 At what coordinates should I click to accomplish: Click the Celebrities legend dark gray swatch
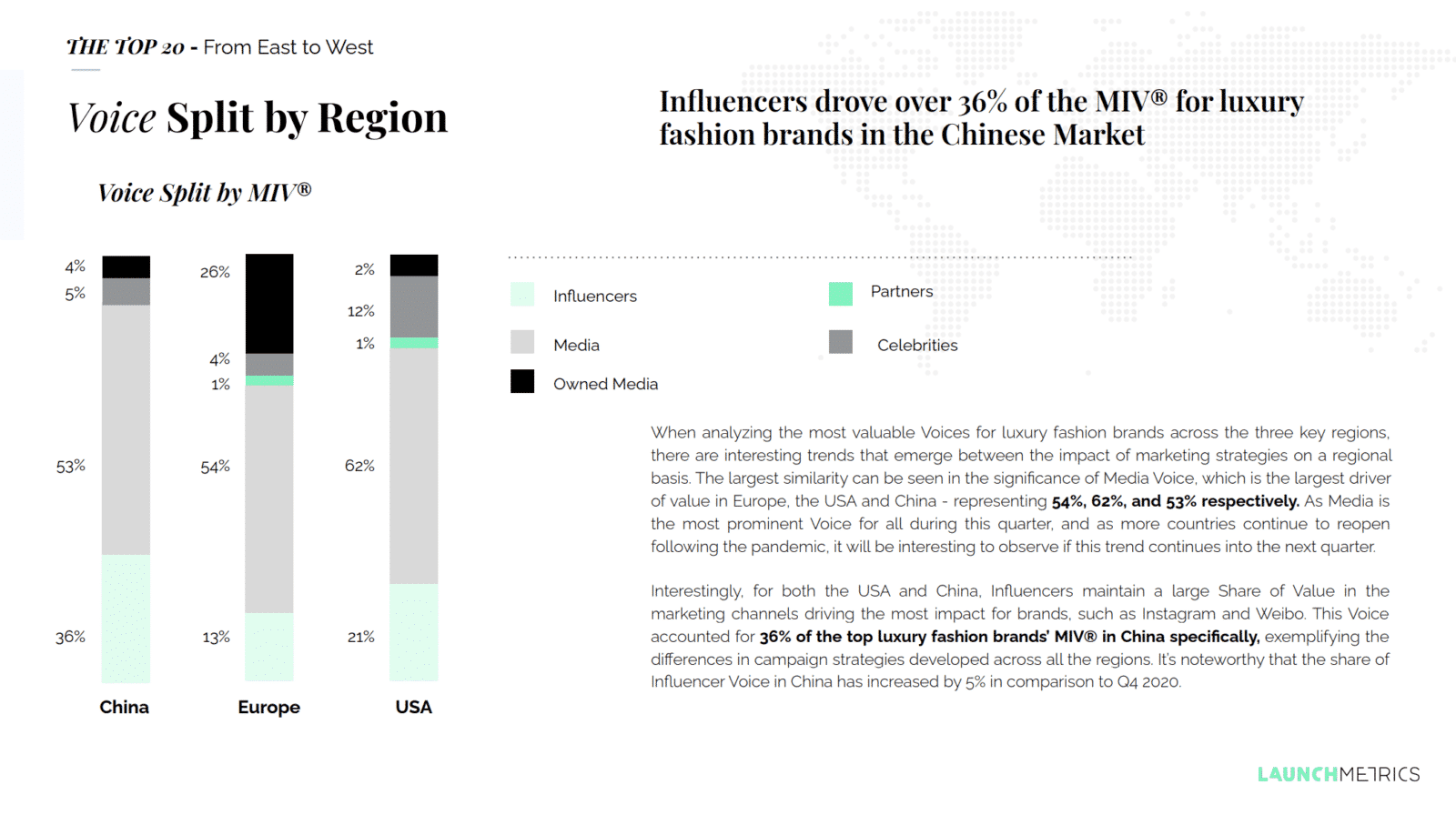click(x=841, y=342)
